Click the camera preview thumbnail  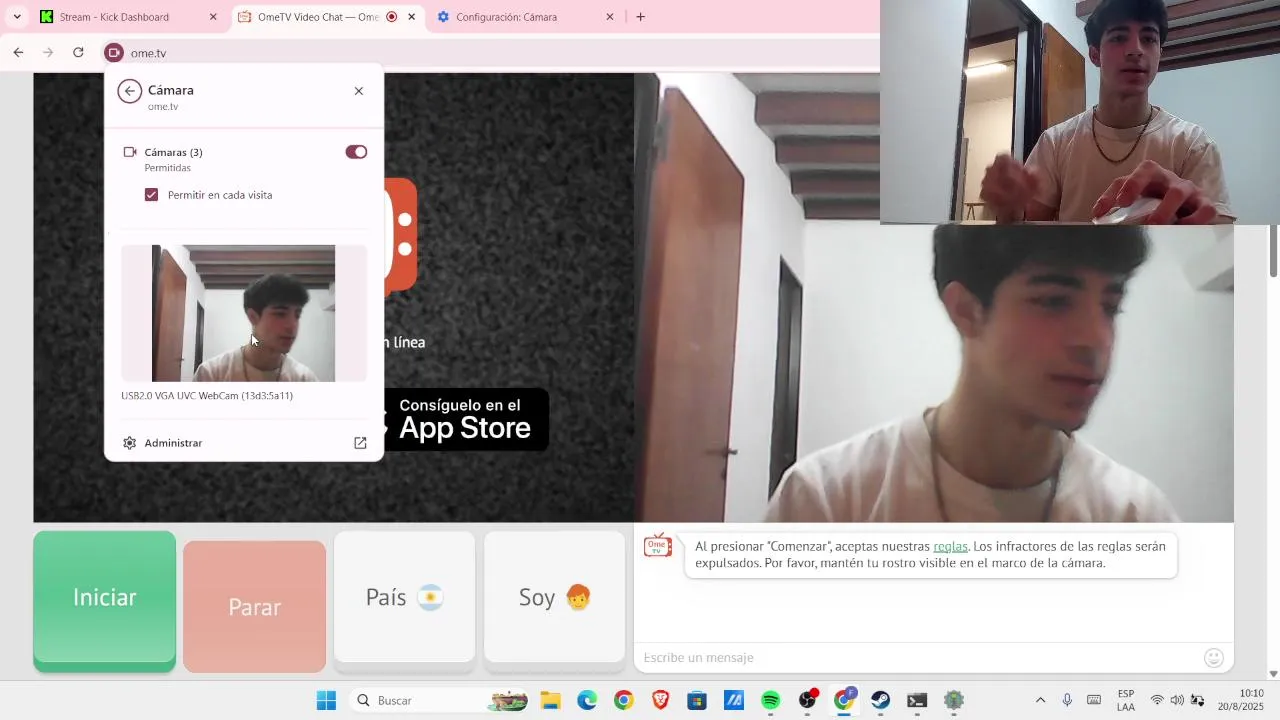point(243,313)
